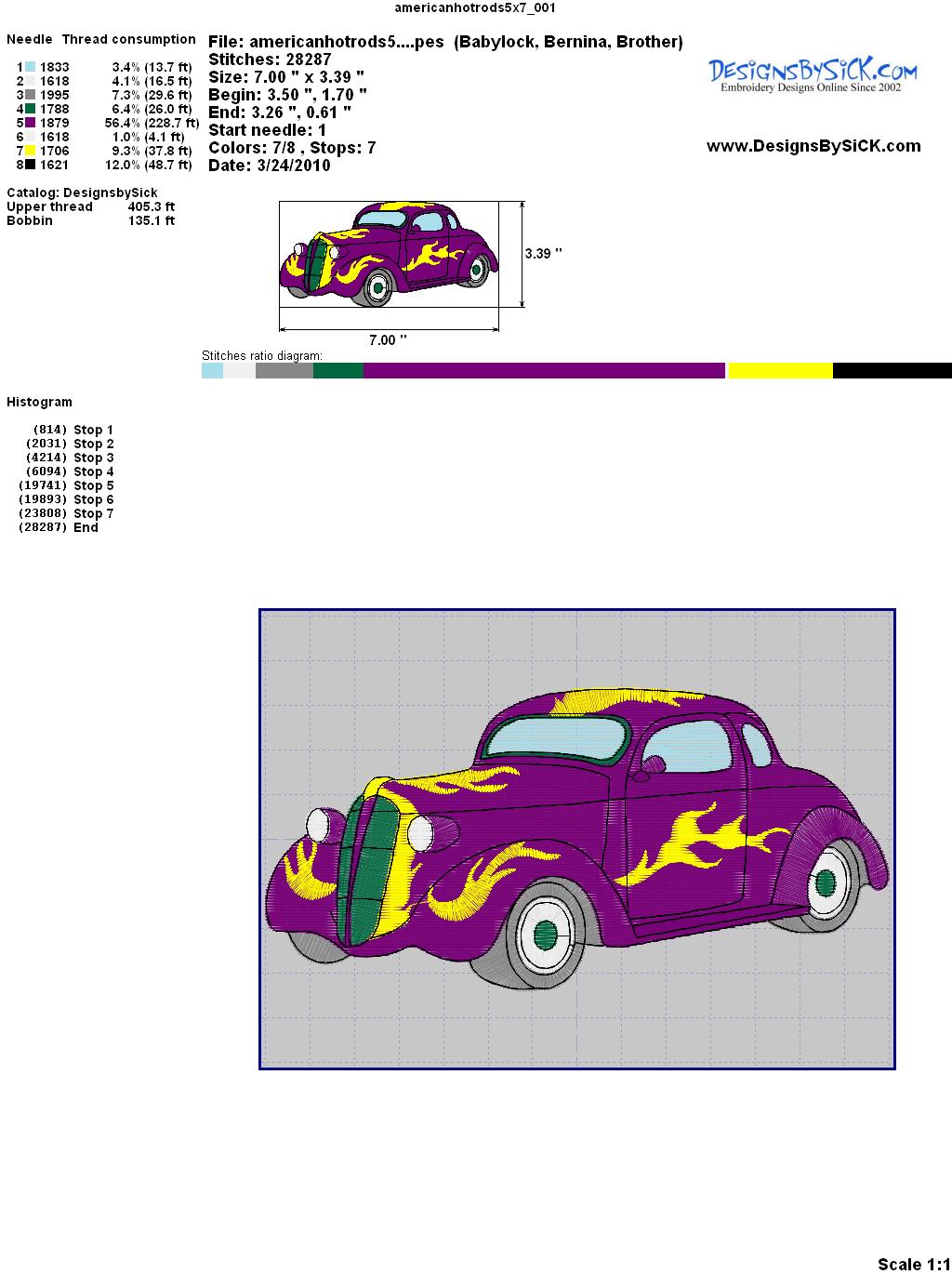Select the light blue needle 1 swatch

(30, 67)
